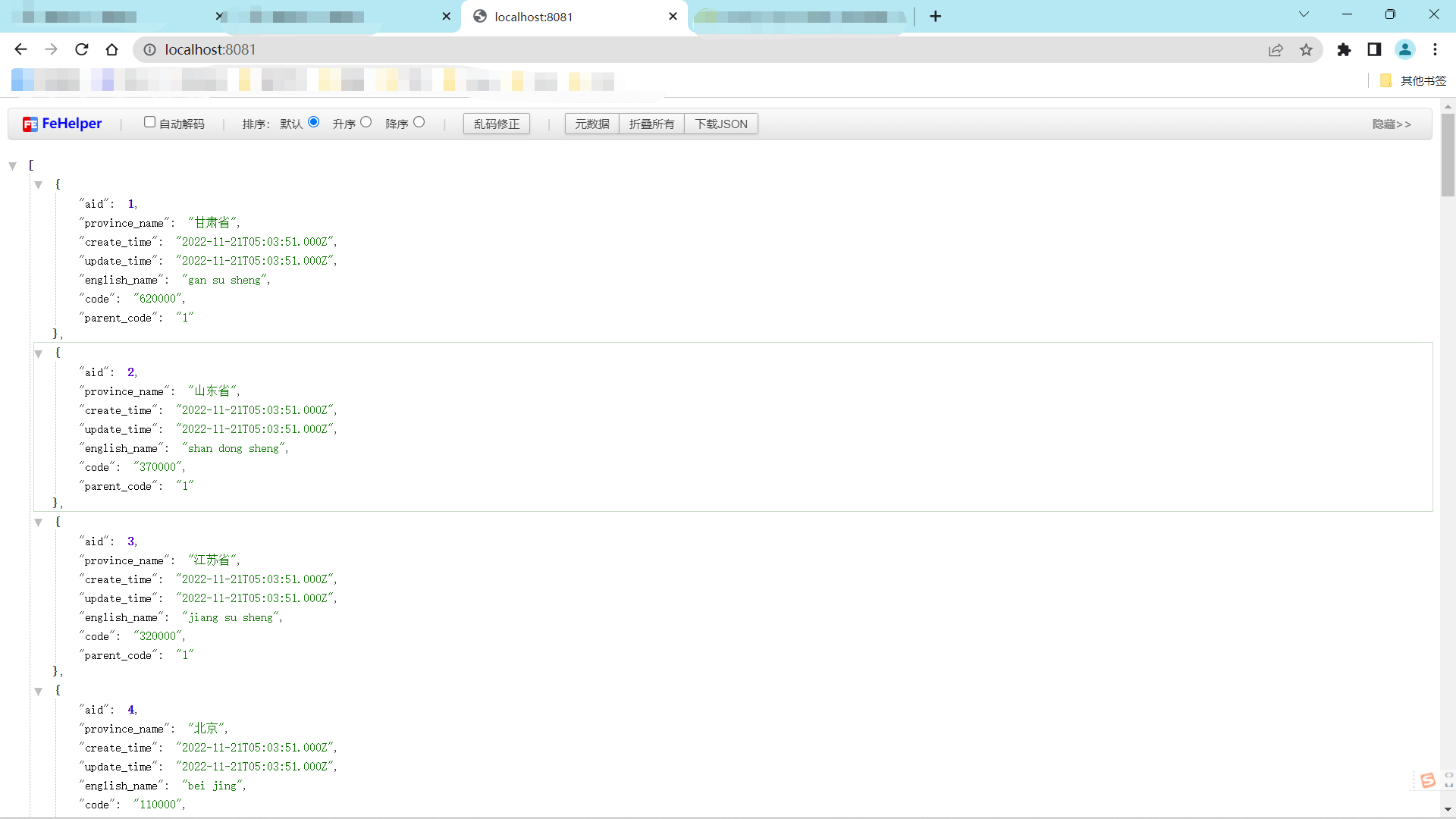Collapse the aid 4 object
Viewport: 1456px width, 819px height.
pyautogui.click(x=38, y=691)
